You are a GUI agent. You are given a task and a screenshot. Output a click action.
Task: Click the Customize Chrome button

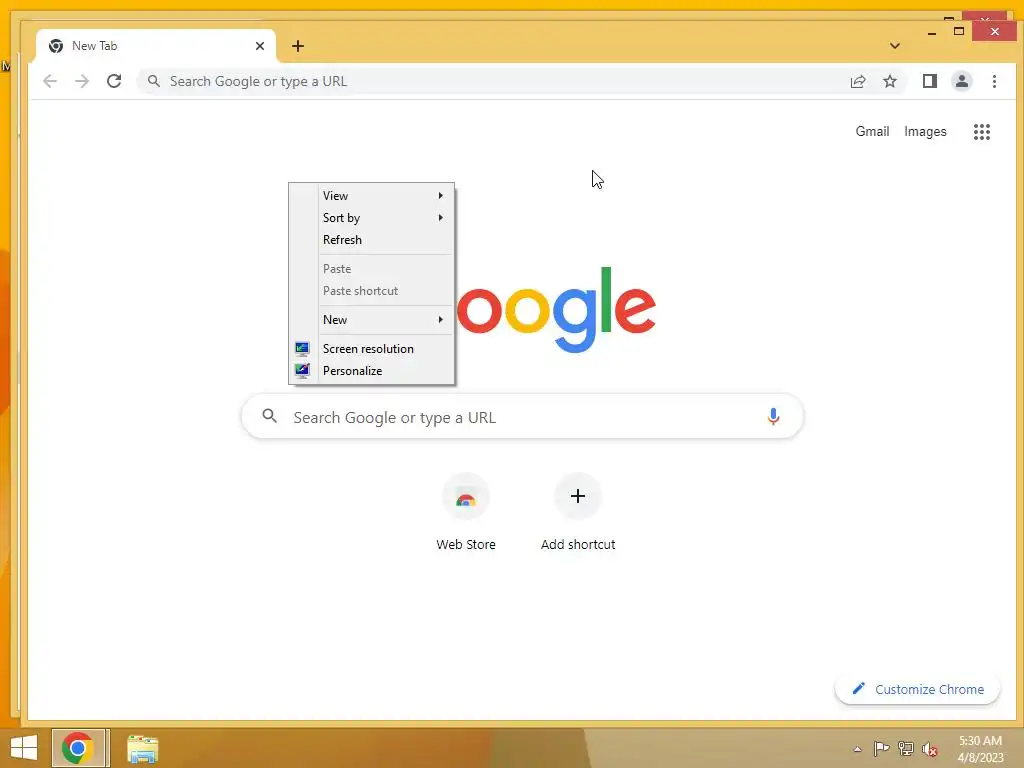pyautogui.click(x=918, y=689)
